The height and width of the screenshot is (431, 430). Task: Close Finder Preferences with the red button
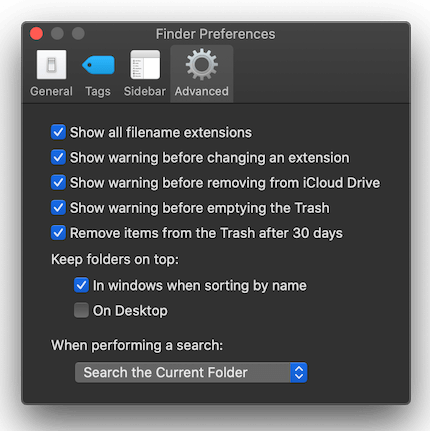click(36, 34)
